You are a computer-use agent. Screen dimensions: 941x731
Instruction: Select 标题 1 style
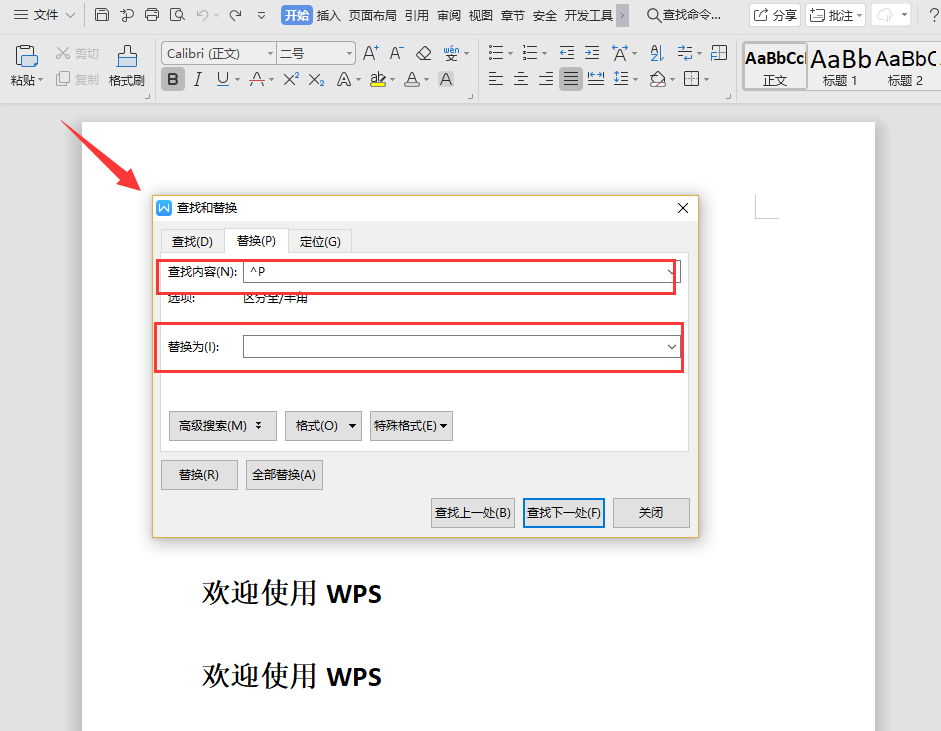click(x=840, y=66)
